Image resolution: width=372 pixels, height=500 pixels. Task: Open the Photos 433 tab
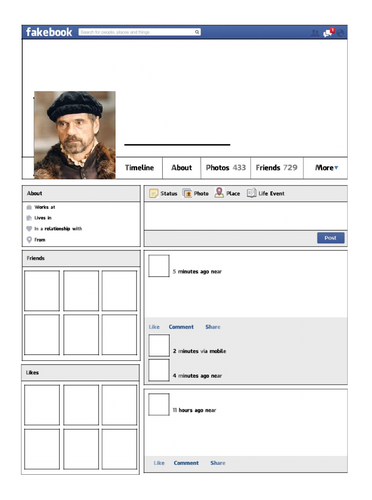pos(226,168)
